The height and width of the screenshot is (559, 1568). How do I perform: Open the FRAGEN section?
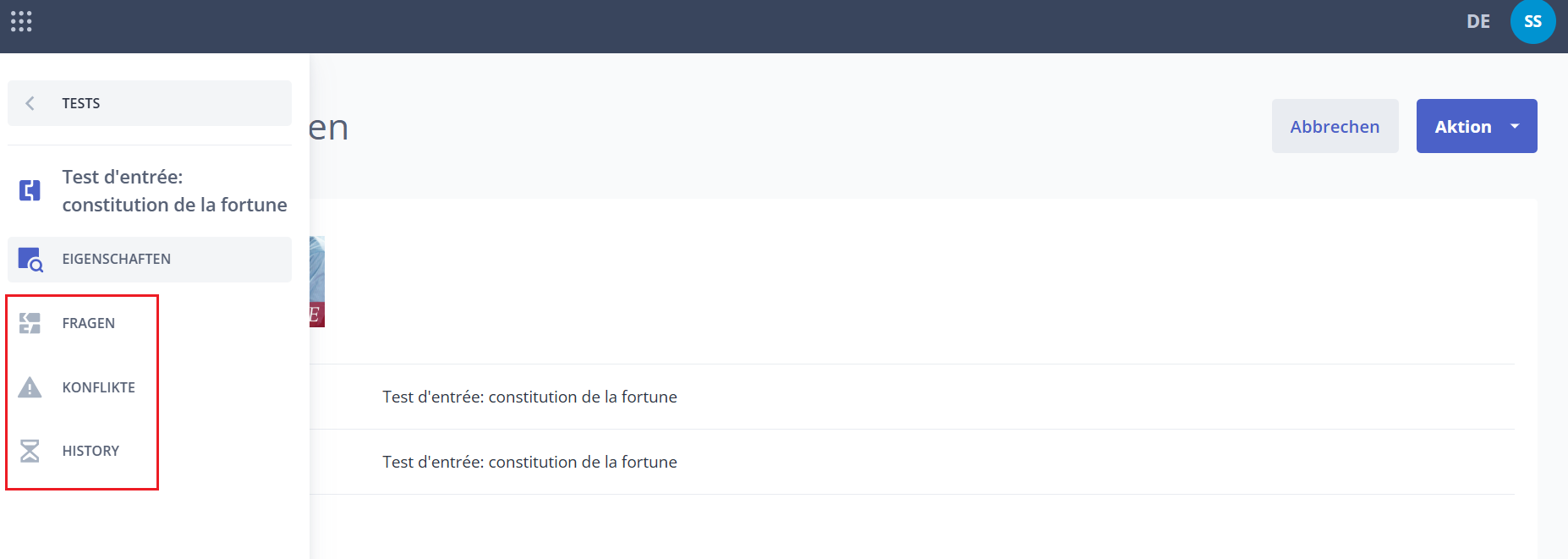(x=88, y=323)
